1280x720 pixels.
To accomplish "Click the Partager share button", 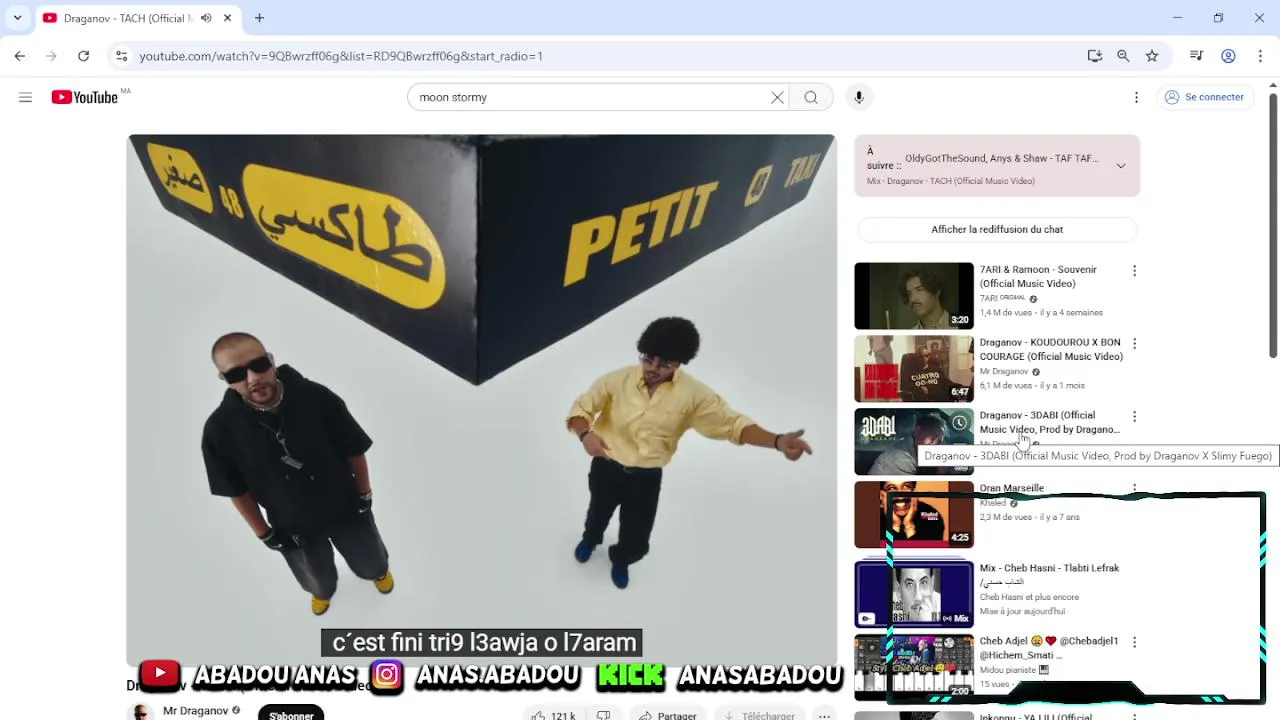I will (667, 715).
